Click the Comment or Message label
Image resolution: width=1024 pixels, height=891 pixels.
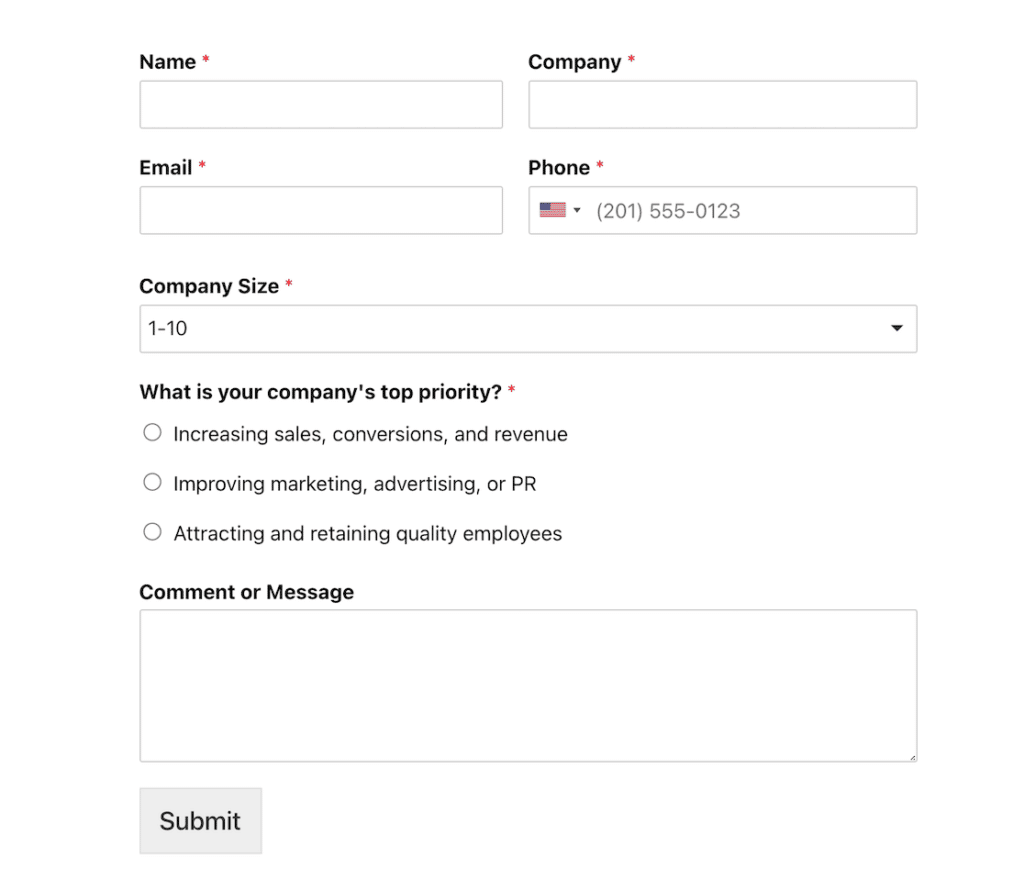[x=246, y=592]
